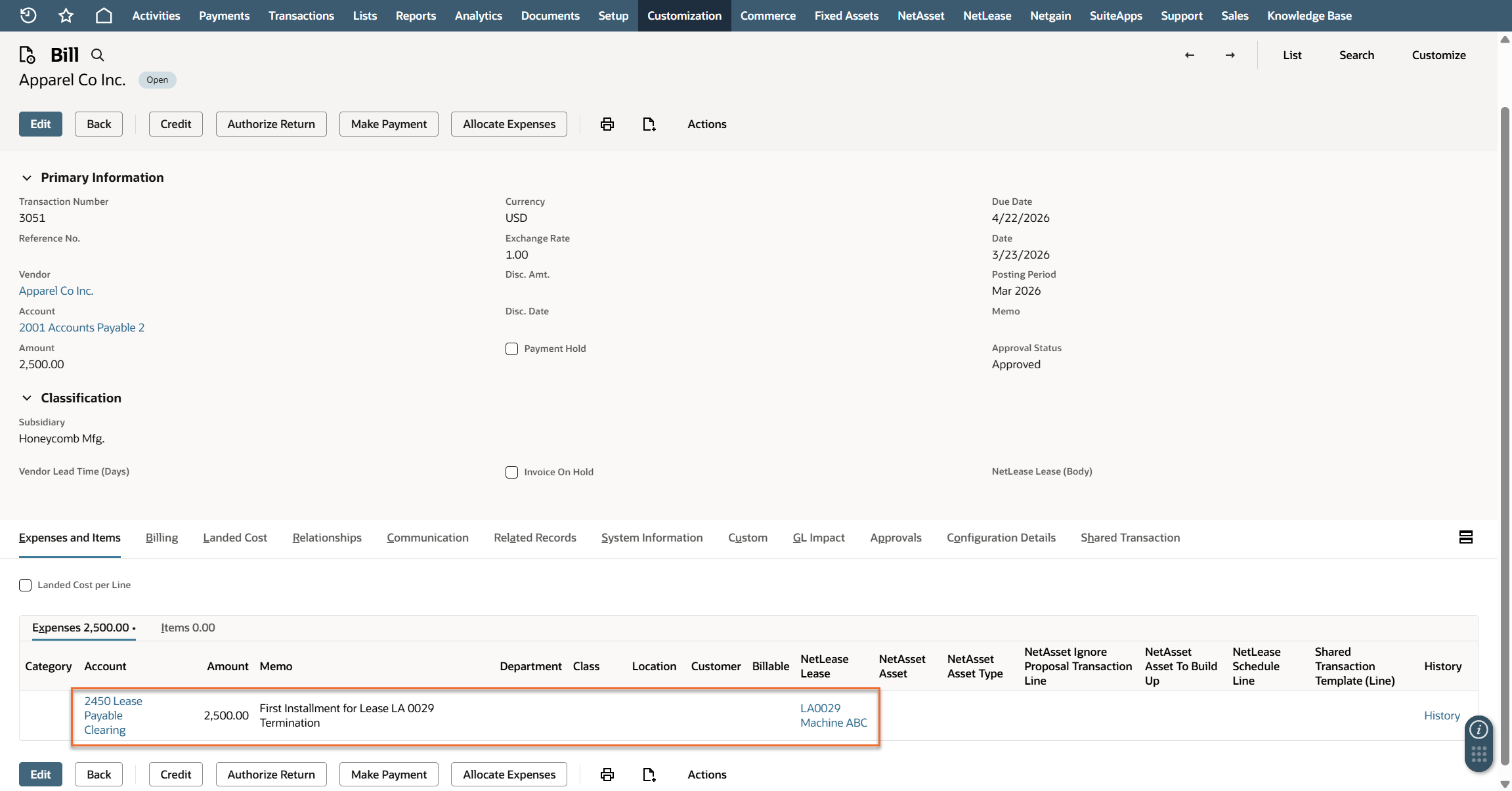1512x791 pixels.
Task: Go to previous record arrow
Action: tap(1189, 55)
